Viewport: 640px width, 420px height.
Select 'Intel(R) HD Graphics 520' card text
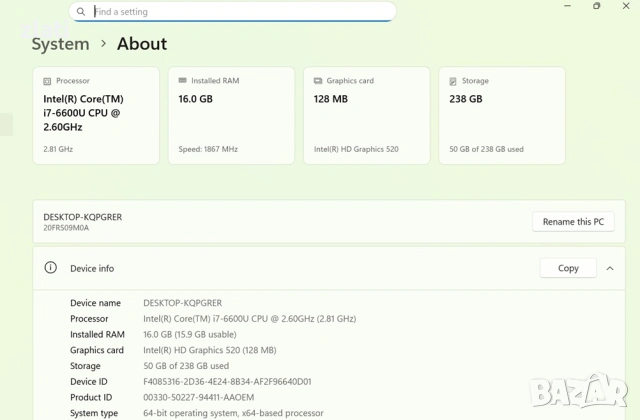pyautogui.click(x=356, y=149)
